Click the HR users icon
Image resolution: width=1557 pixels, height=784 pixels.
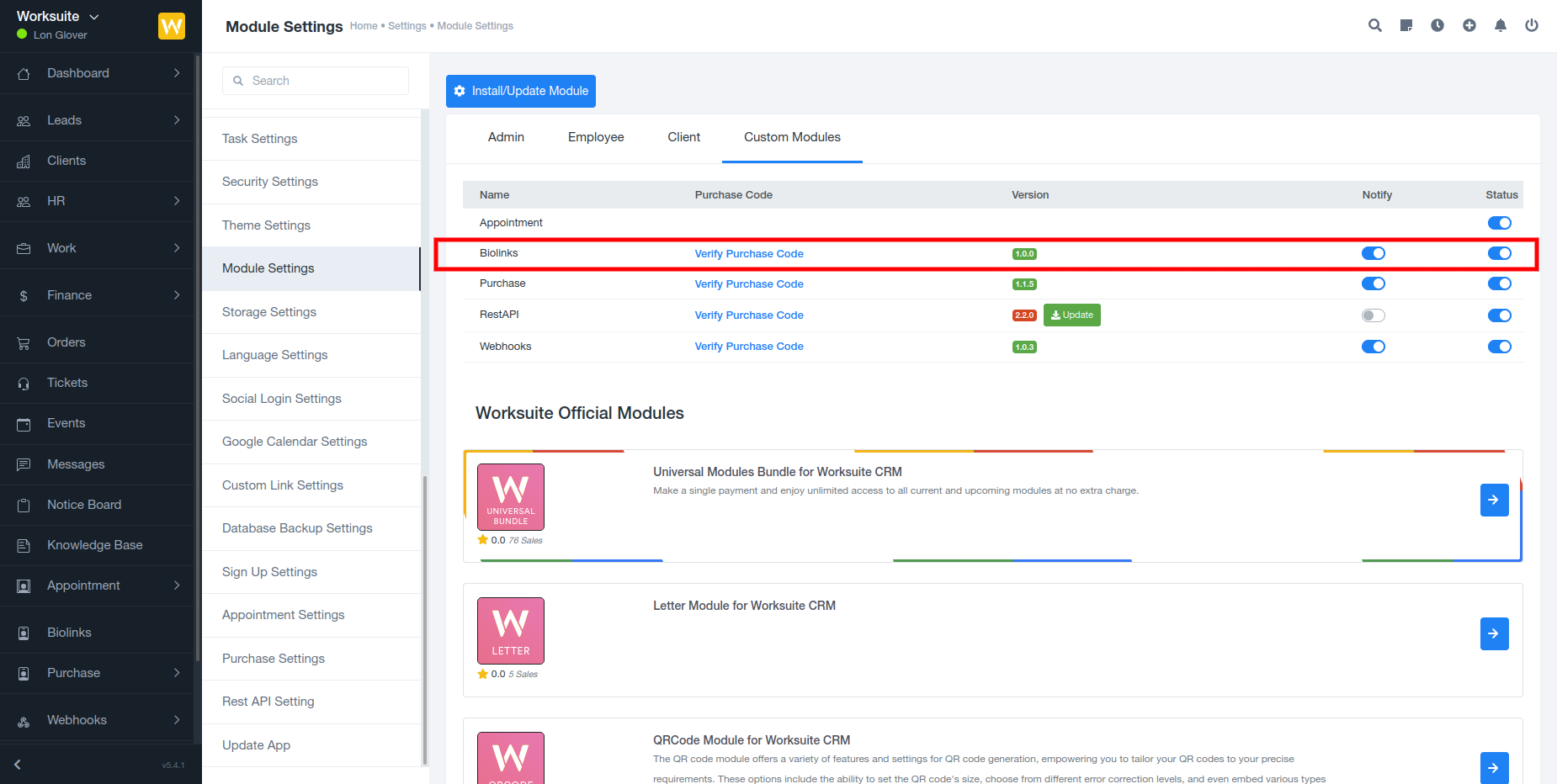click(24, 201)
